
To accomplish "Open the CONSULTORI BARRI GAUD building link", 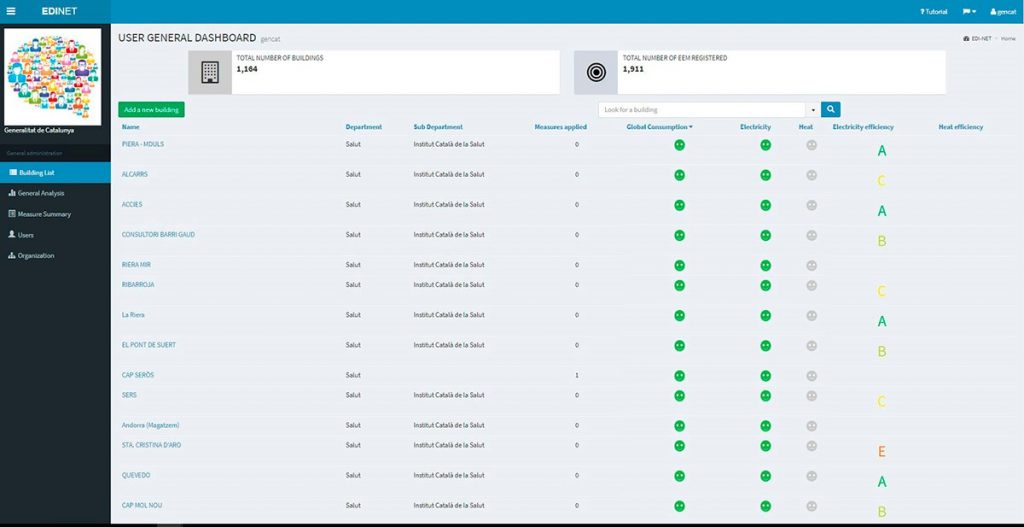I will click(158, 235).
